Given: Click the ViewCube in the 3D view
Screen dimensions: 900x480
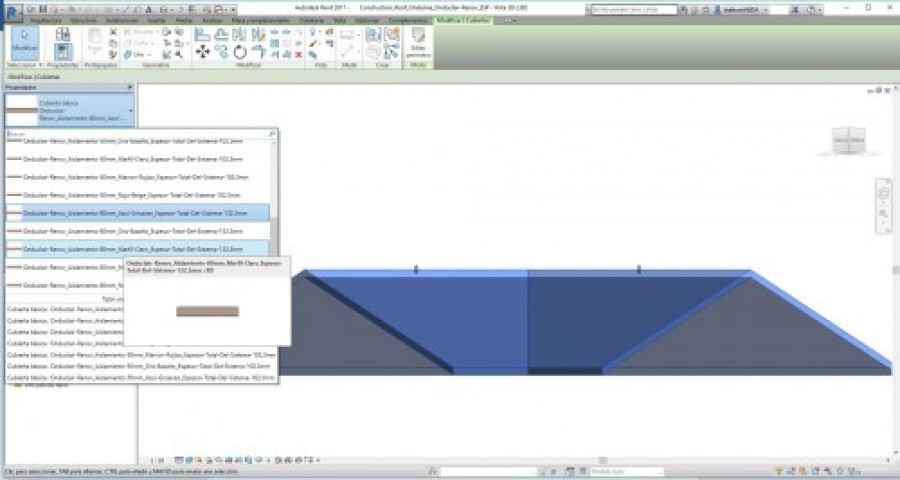Looking at the screenshot, I should click(848, 141).
